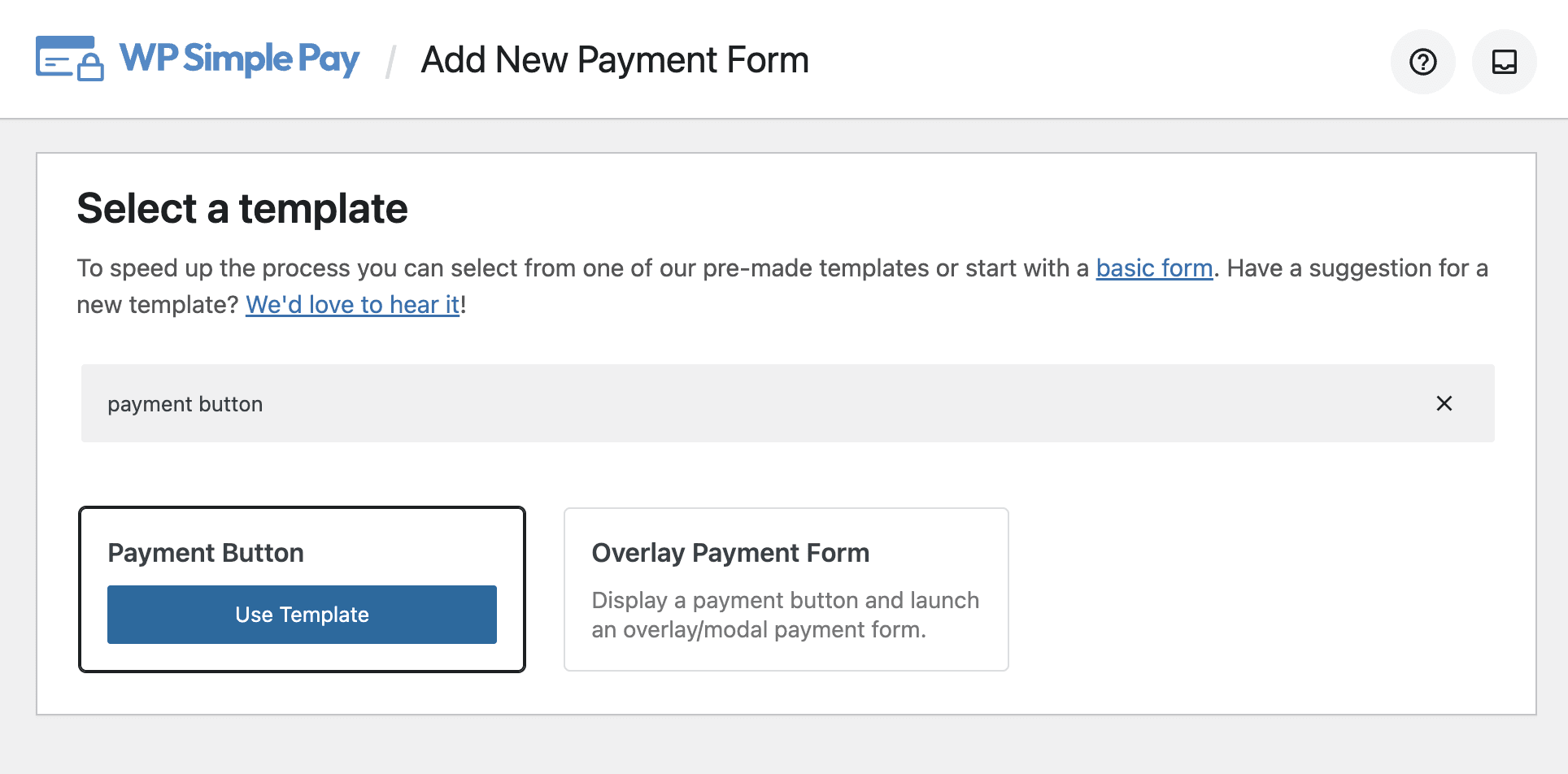This screenshot has height=774, width=1568.
Task: Click the "Overlay Payment Form" card title
Action: pyautogui.click(x=730, y=553)
